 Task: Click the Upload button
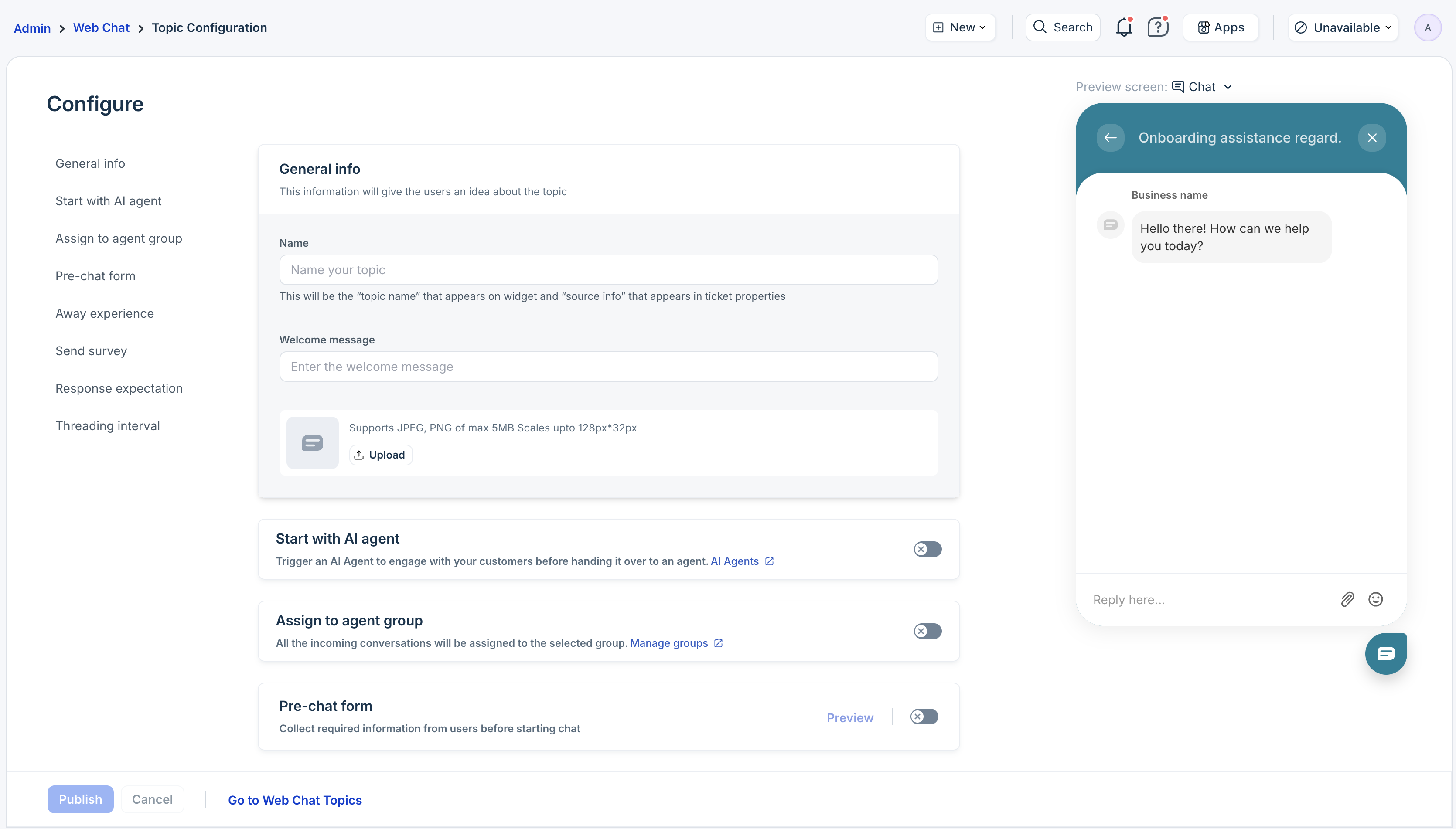coord(380,454)
